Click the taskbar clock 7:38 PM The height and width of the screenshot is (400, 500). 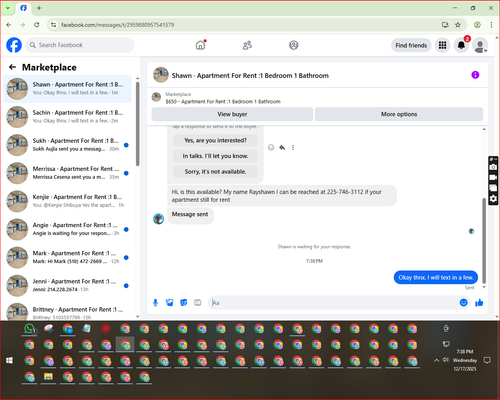[465, 352]
